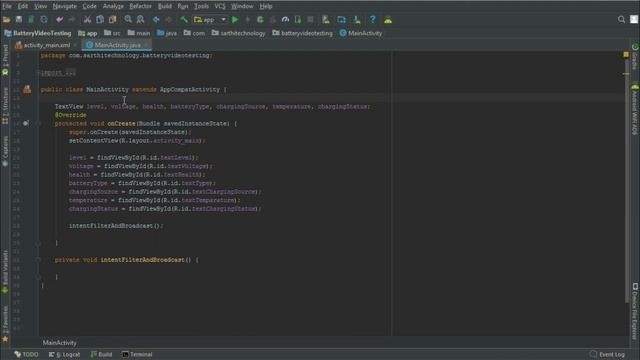This screenshot has height=360, width=640.
Task: Click the override gutter icon beside onCreate
Action: point(26,123)
